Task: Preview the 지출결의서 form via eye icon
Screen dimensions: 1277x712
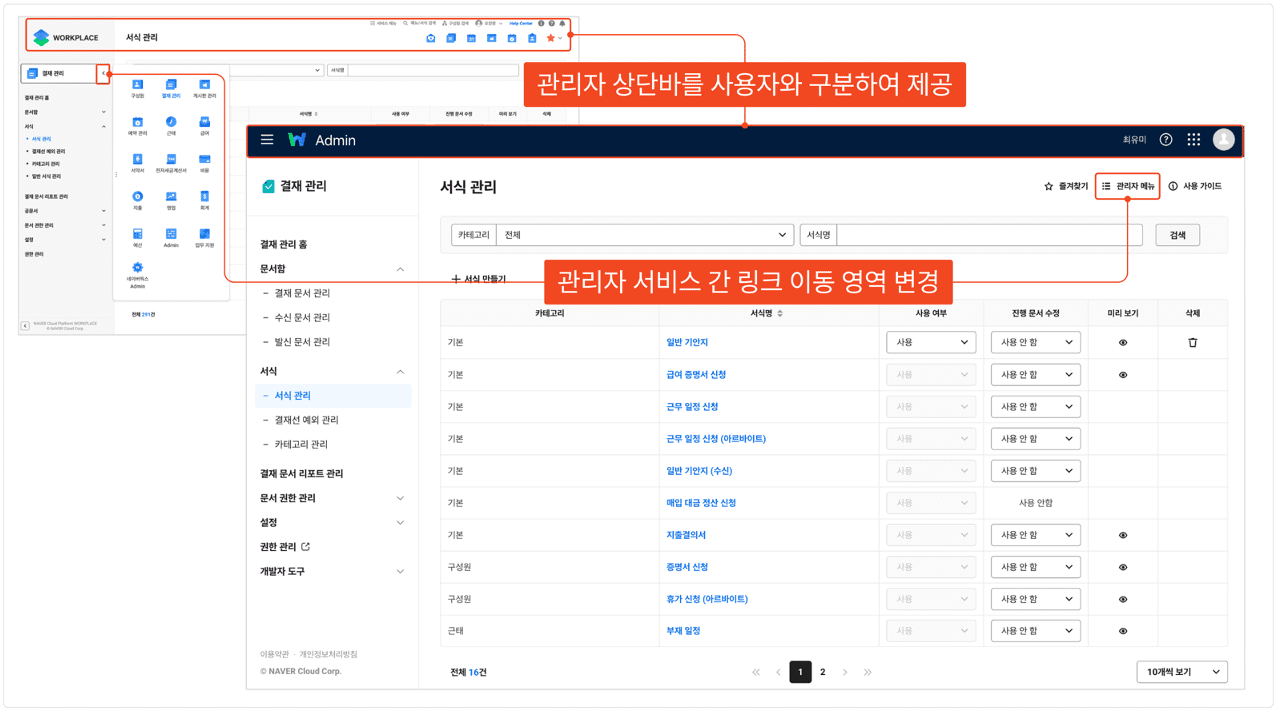Action: (x=1123, y=535)
